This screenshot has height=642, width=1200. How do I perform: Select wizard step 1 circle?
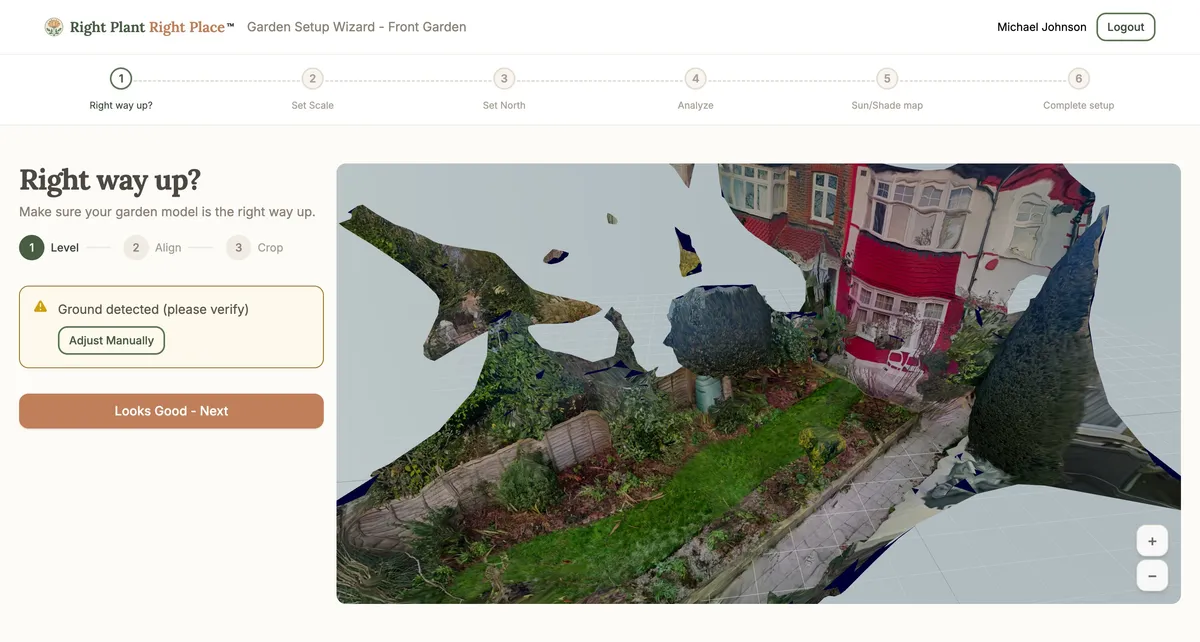pos(121,79)
